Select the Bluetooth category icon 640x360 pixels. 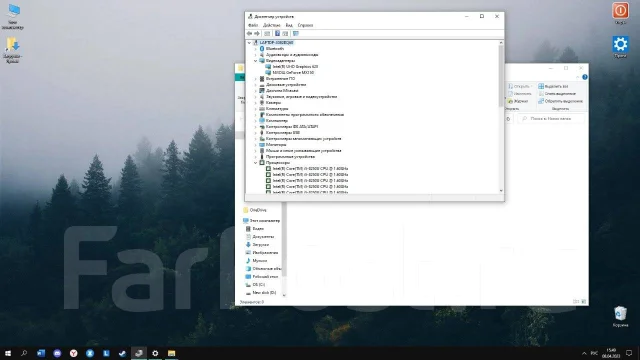point(262,49)
